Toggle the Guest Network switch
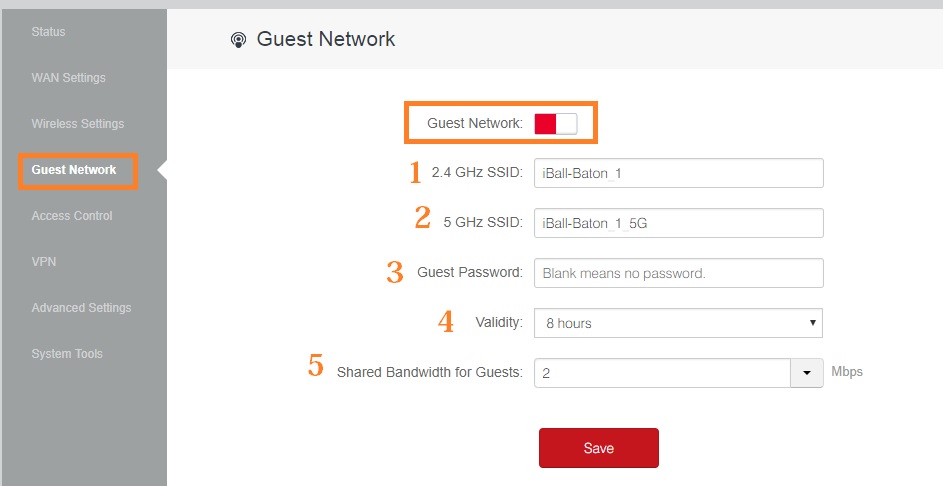Image resolution: width=943 pixels, height=486 pixels. 556,123
